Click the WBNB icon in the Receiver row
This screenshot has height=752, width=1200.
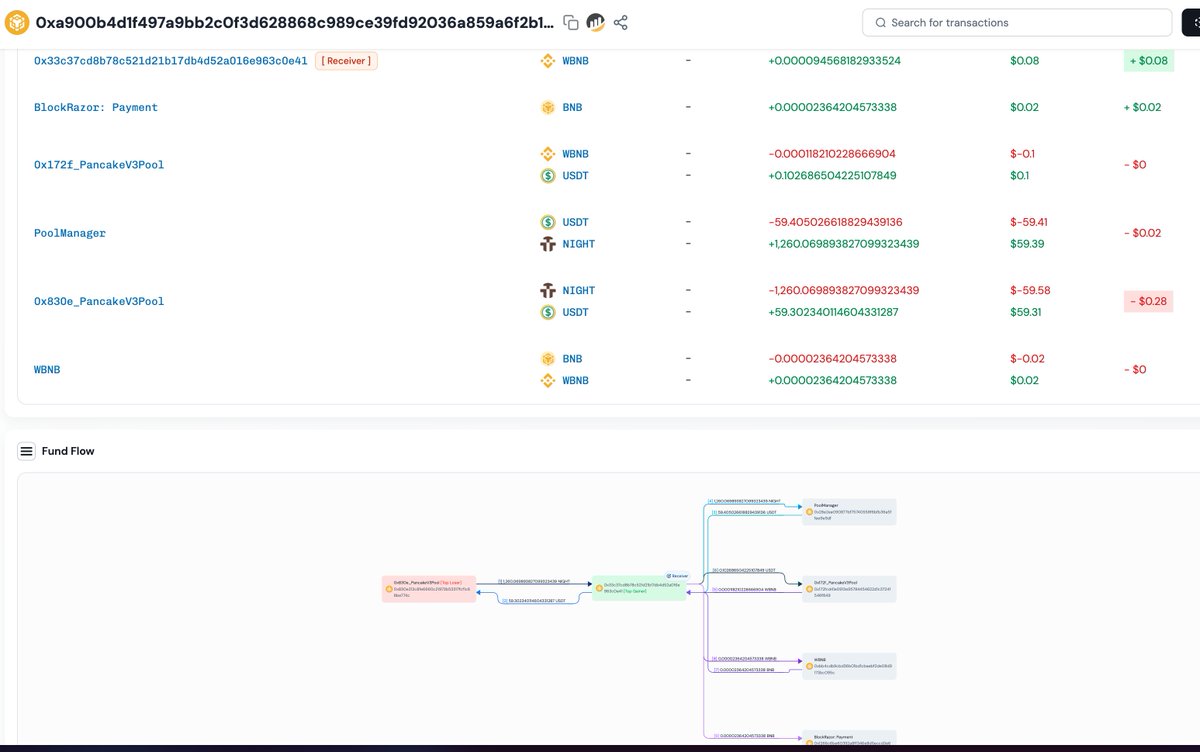[x=548, y=61]
